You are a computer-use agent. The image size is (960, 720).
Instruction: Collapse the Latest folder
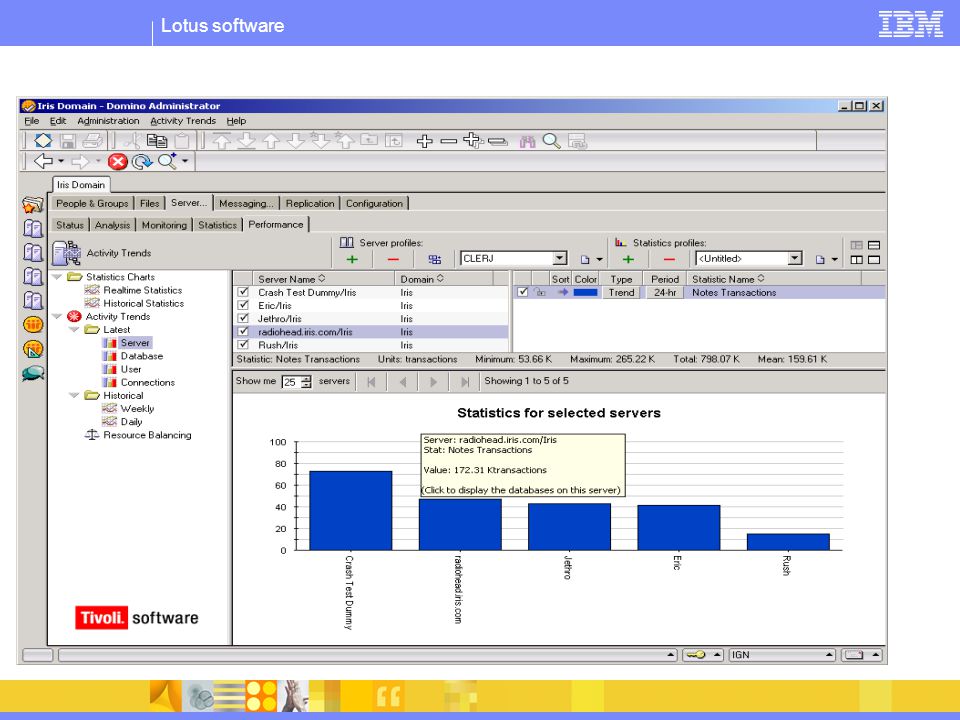[x=75, y=329]
